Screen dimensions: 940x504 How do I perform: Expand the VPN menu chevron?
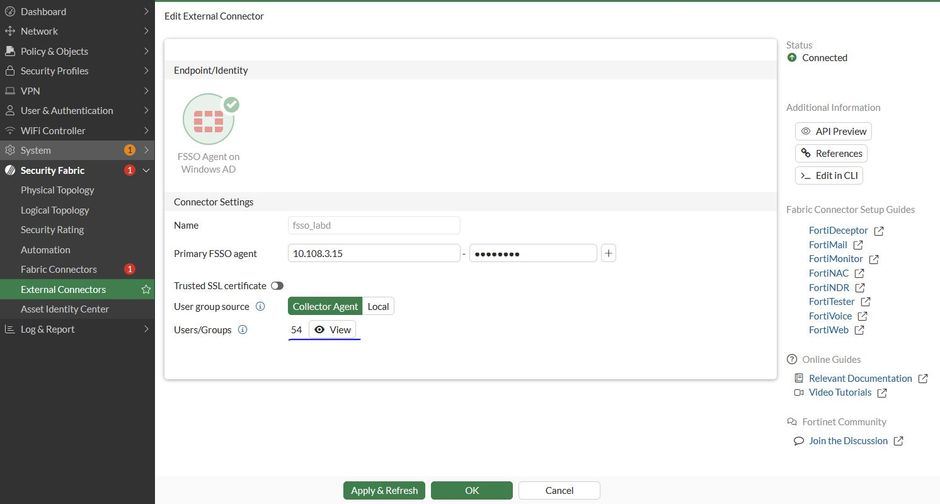coord(146,90)
